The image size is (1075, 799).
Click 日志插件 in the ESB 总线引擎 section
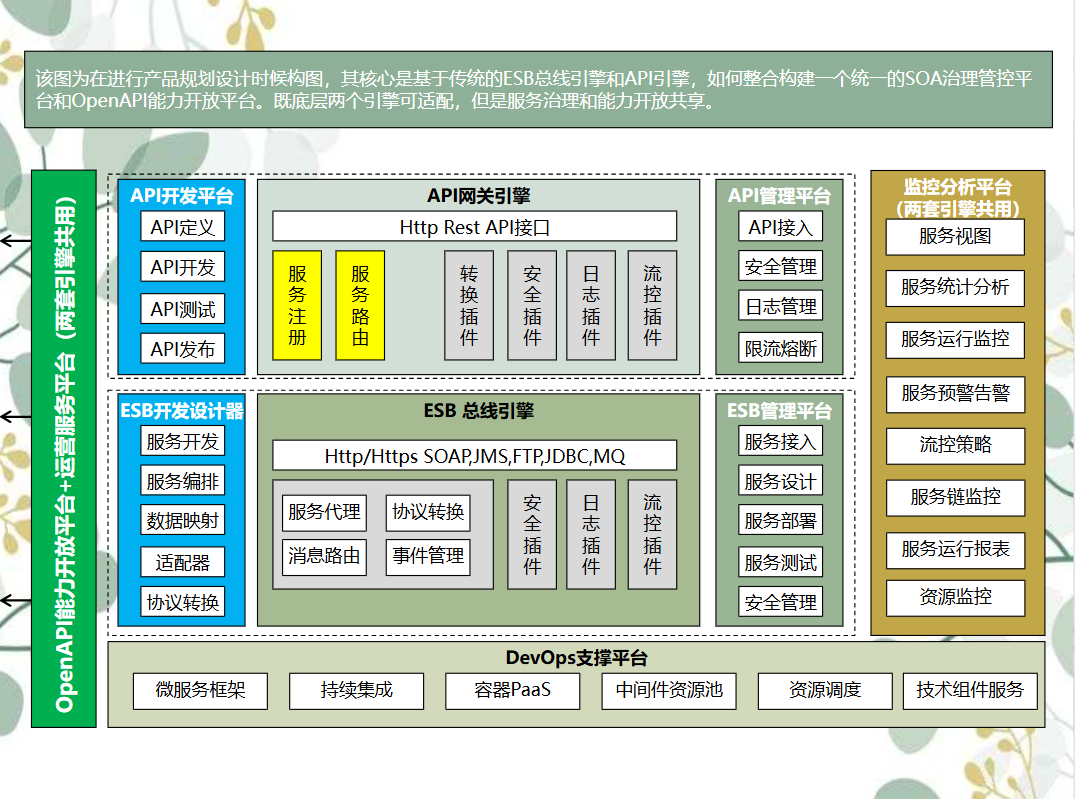(x=591, y=534)
